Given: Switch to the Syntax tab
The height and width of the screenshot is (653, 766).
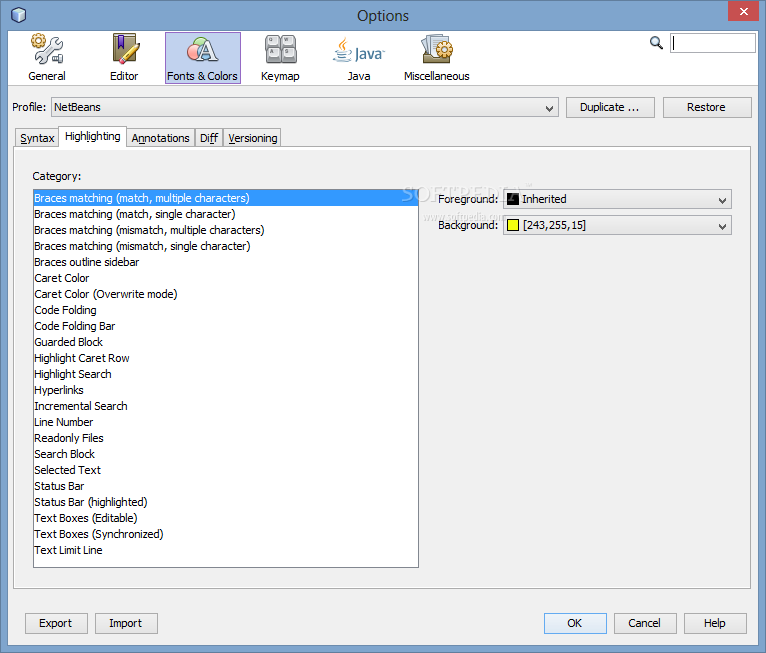Looking at the screenshot, I should tap(37, 138).
